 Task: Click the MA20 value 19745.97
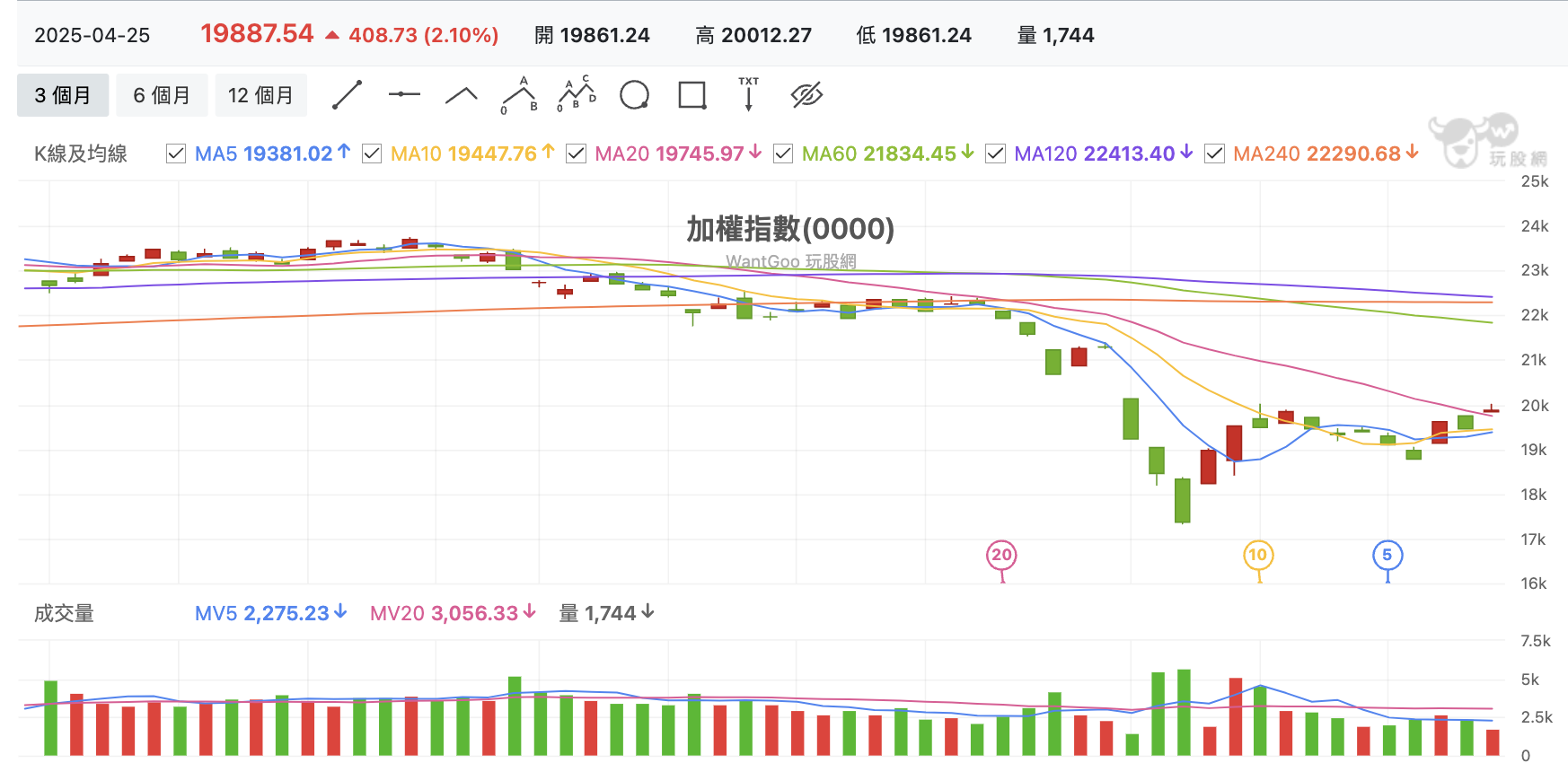(700, 154)
